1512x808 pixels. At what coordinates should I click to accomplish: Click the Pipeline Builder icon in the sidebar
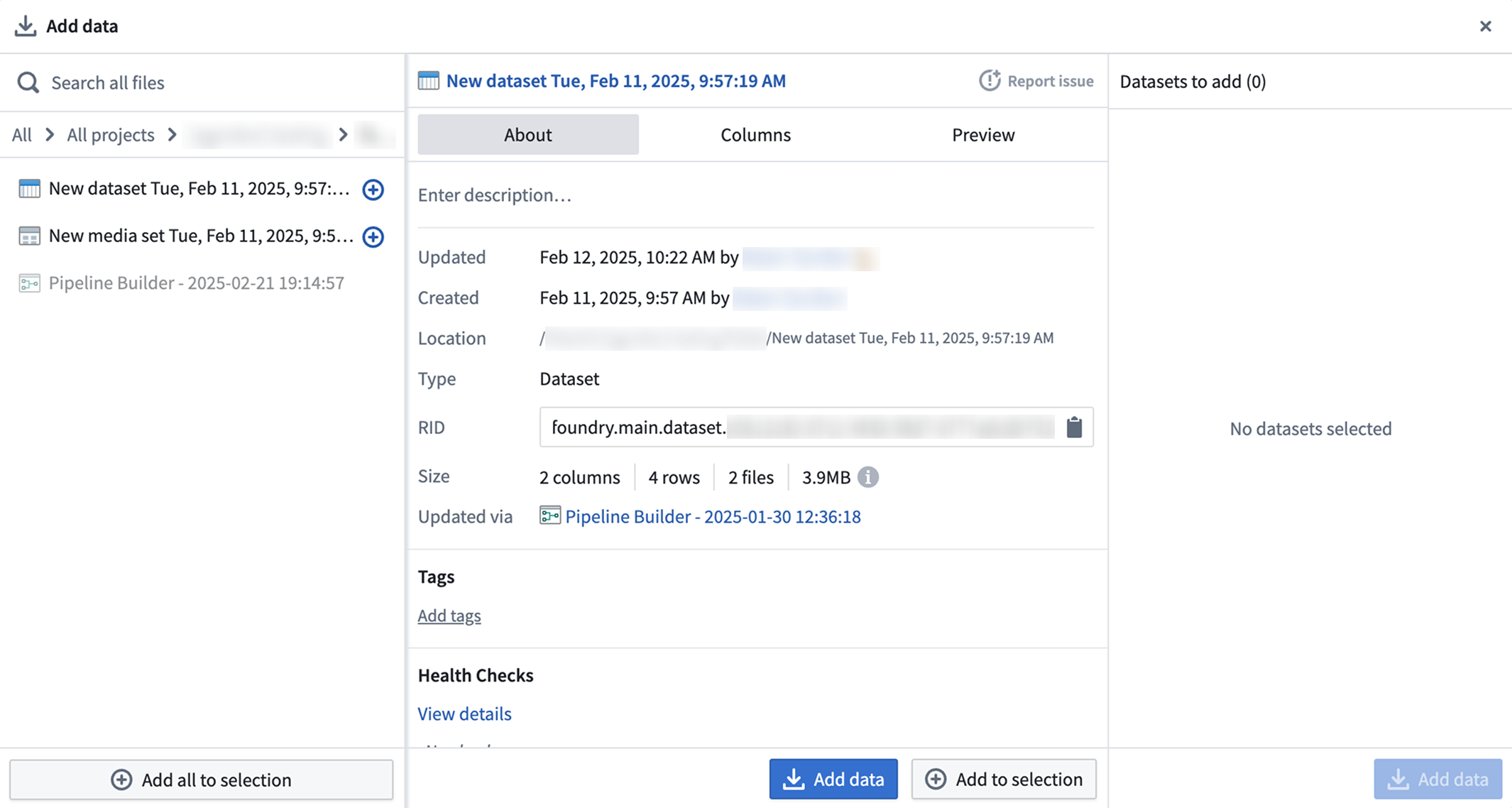[28, 283]
